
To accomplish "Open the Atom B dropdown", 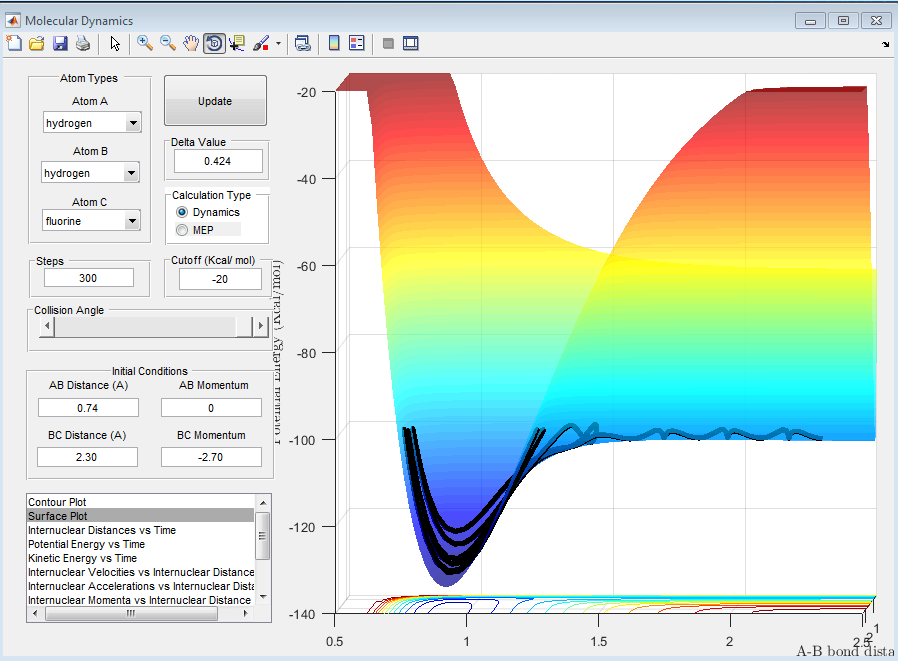I will [x=132, y=173].
